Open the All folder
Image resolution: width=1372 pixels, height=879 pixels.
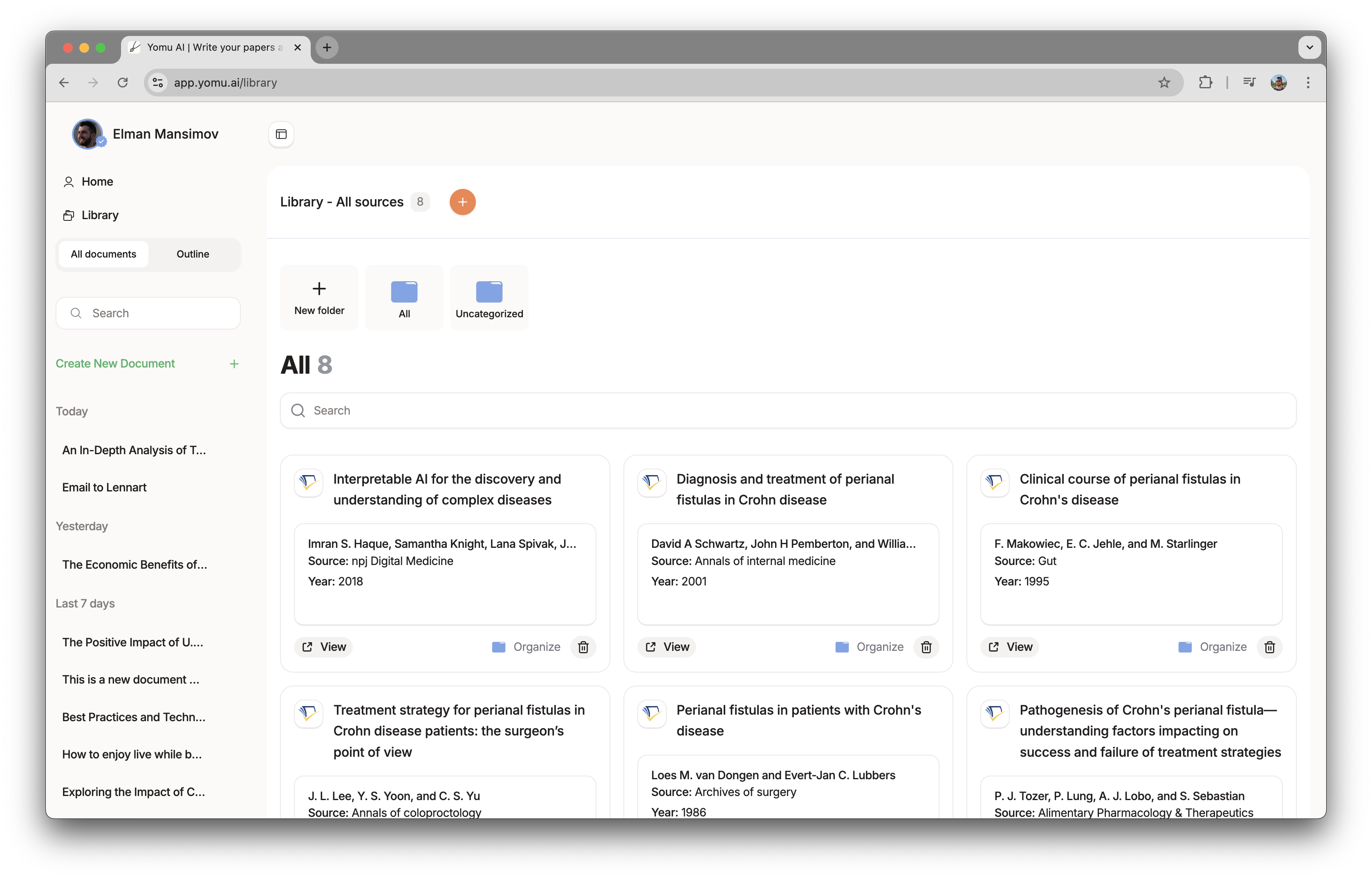[x=404, y=298]
